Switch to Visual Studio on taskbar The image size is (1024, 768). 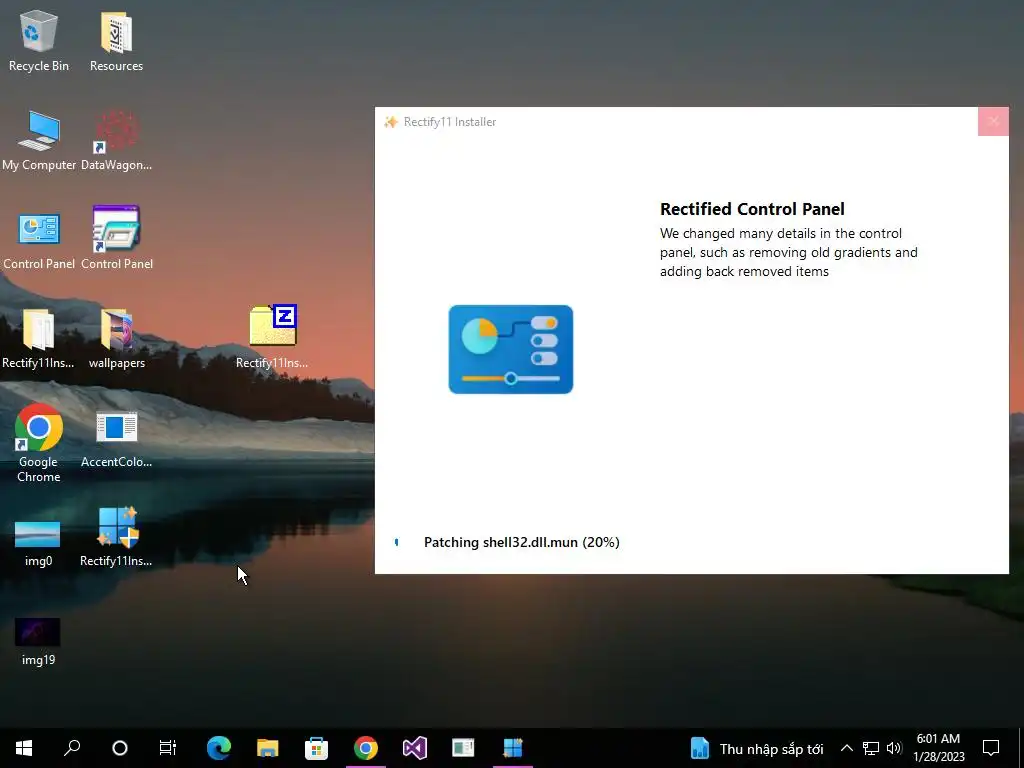(415, 748)
